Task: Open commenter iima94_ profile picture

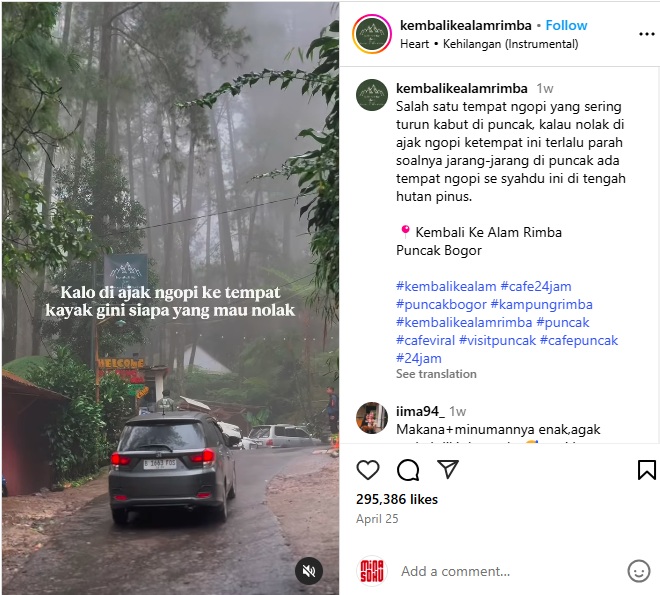Action: 372,418
